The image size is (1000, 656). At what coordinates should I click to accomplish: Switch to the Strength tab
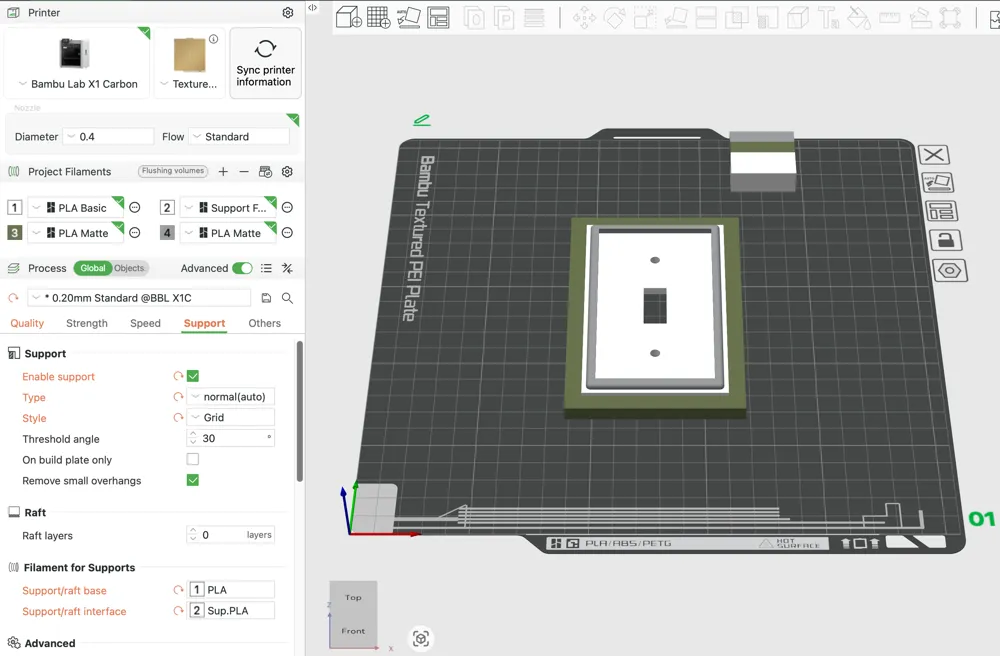click(x=87, y=323)
